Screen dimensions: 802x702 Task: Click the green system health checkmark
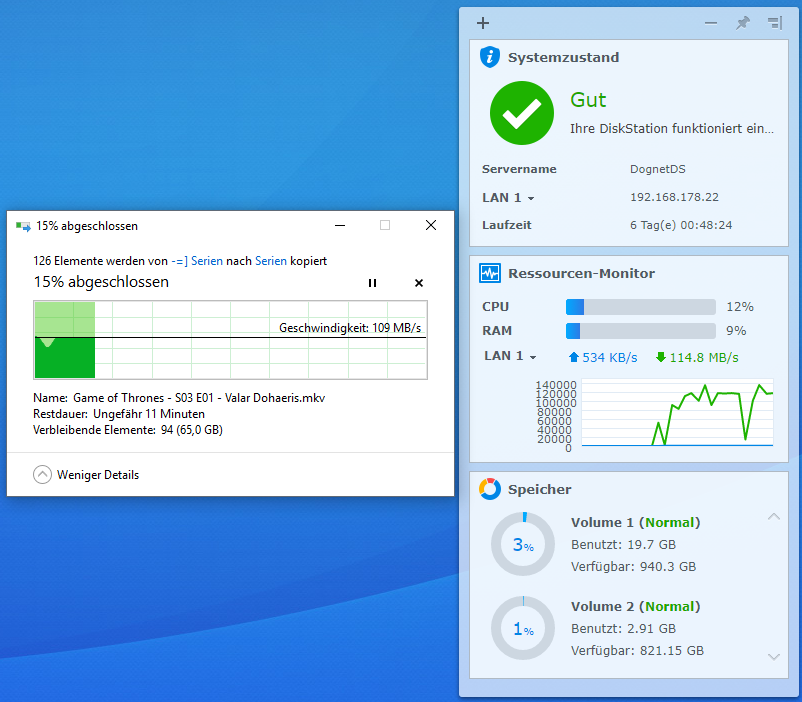point(522,113)
